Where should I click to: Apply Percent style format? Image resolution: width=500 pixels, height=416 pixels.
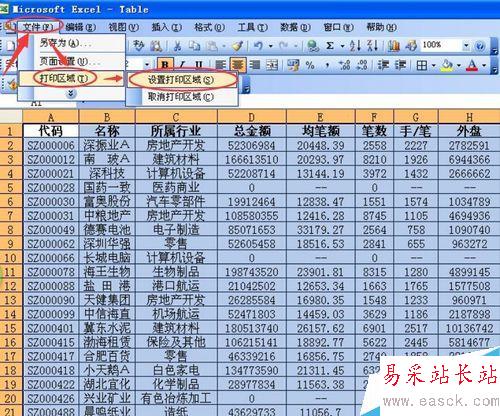point(310,65)
